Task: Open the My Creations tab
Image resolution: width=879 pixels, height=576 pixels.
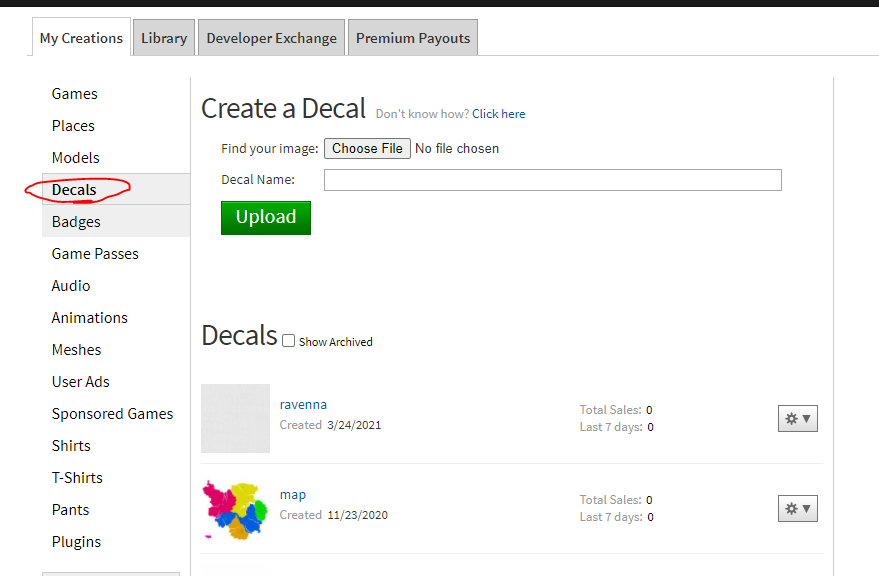Action: (81, 38)
